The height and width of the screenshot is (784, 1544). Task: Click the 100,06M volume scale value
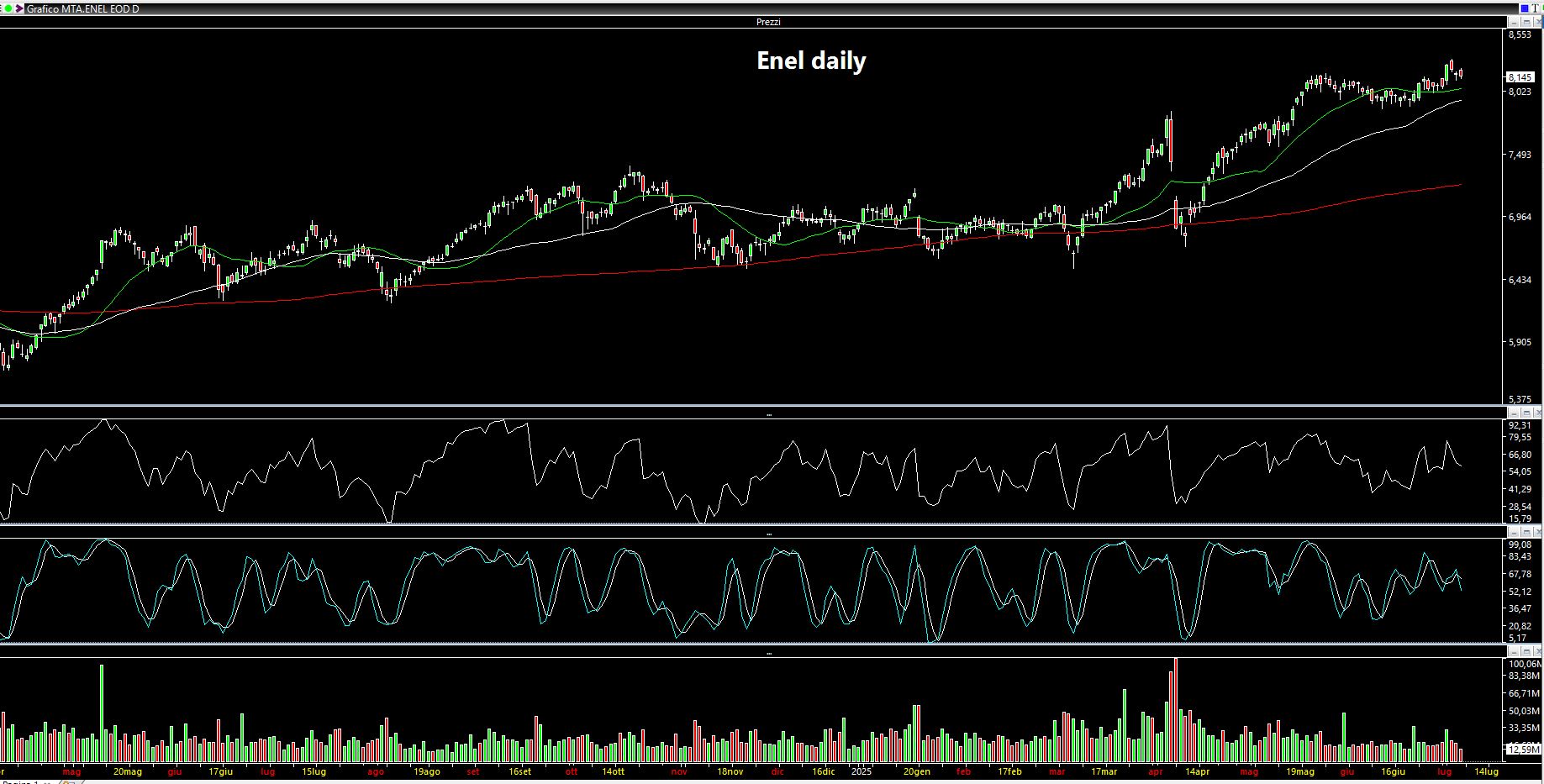tap(1524, 664)
